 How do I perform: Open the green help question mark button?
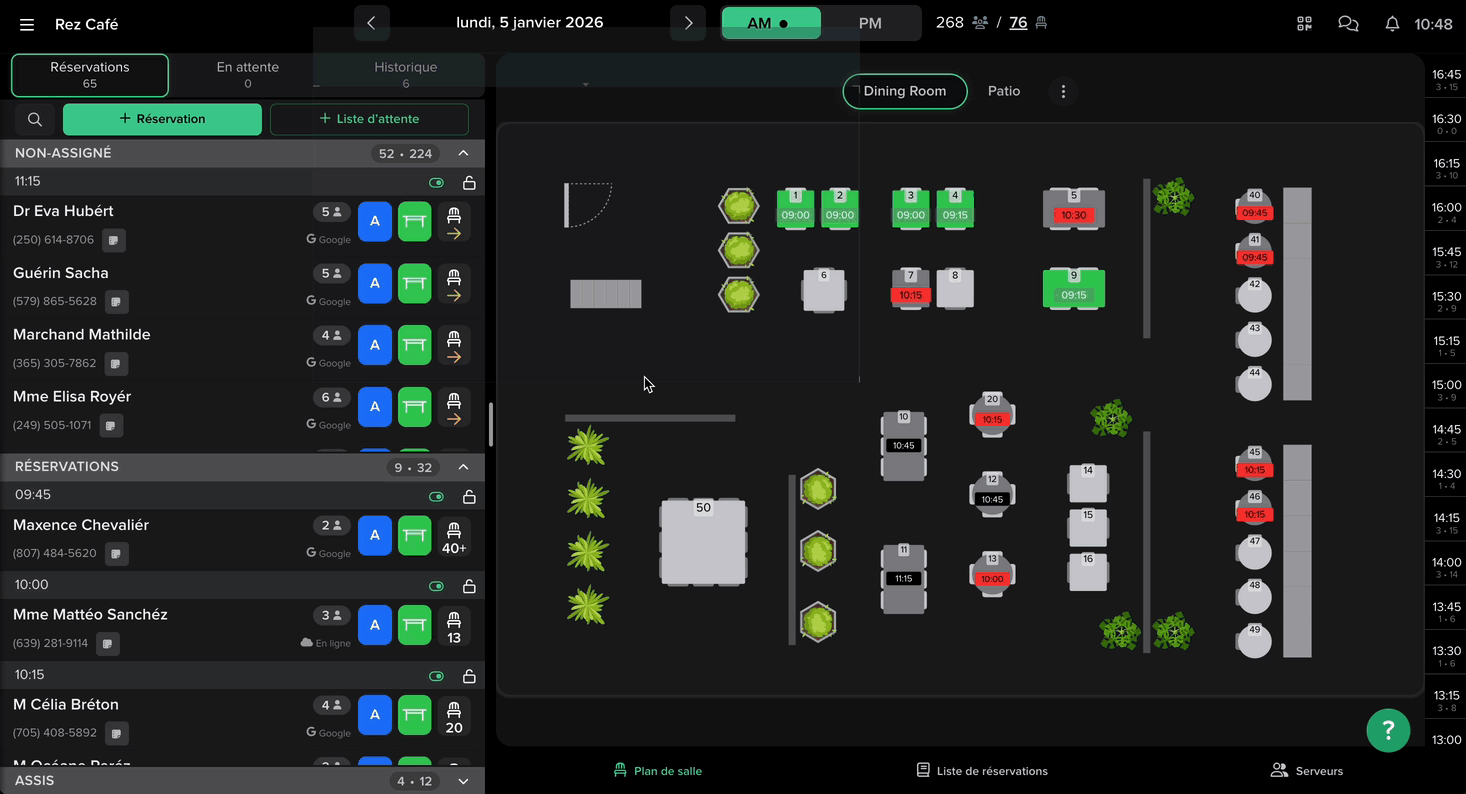1388,730
